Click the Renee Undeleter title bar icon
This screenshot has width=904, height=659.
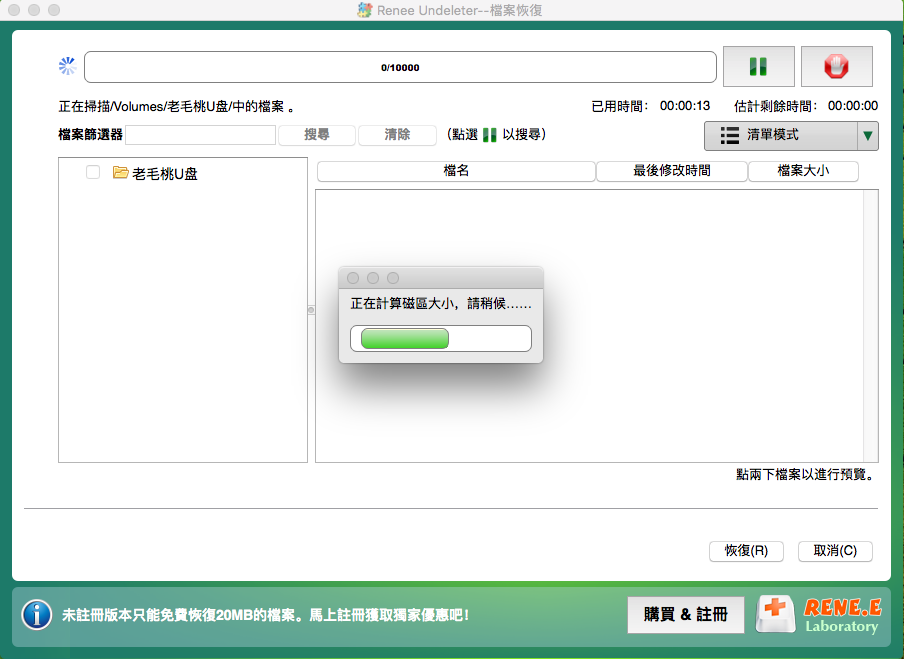tap(365, 10)
